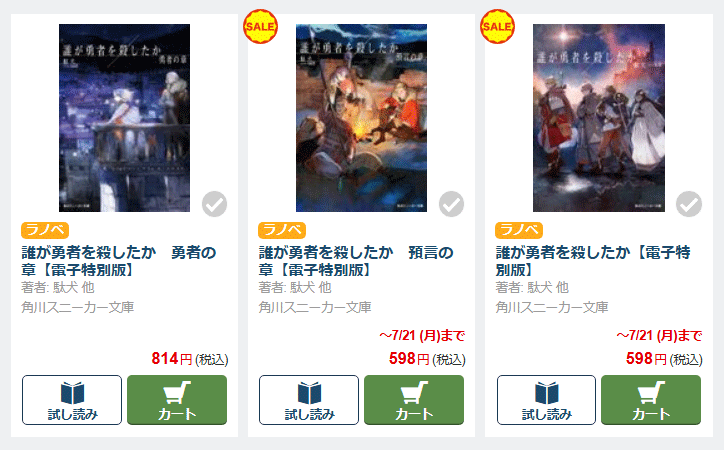Toggle checkmark on third book cover
Screen dimensions: 724x450
point(688,204)
